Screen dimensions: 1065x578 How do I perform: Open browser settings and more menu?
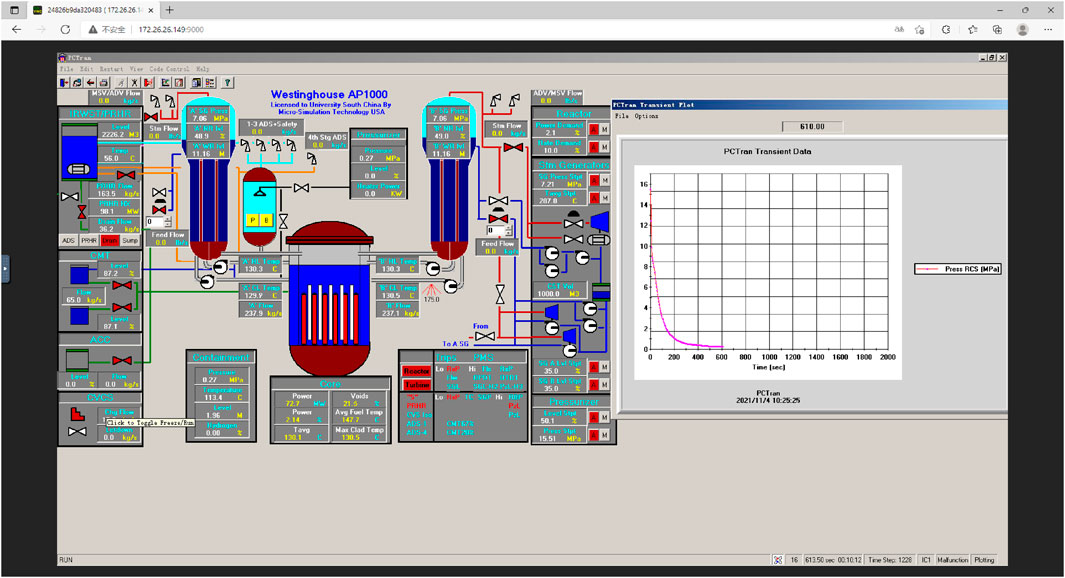pyautogui.click(x=1048, y=29)
